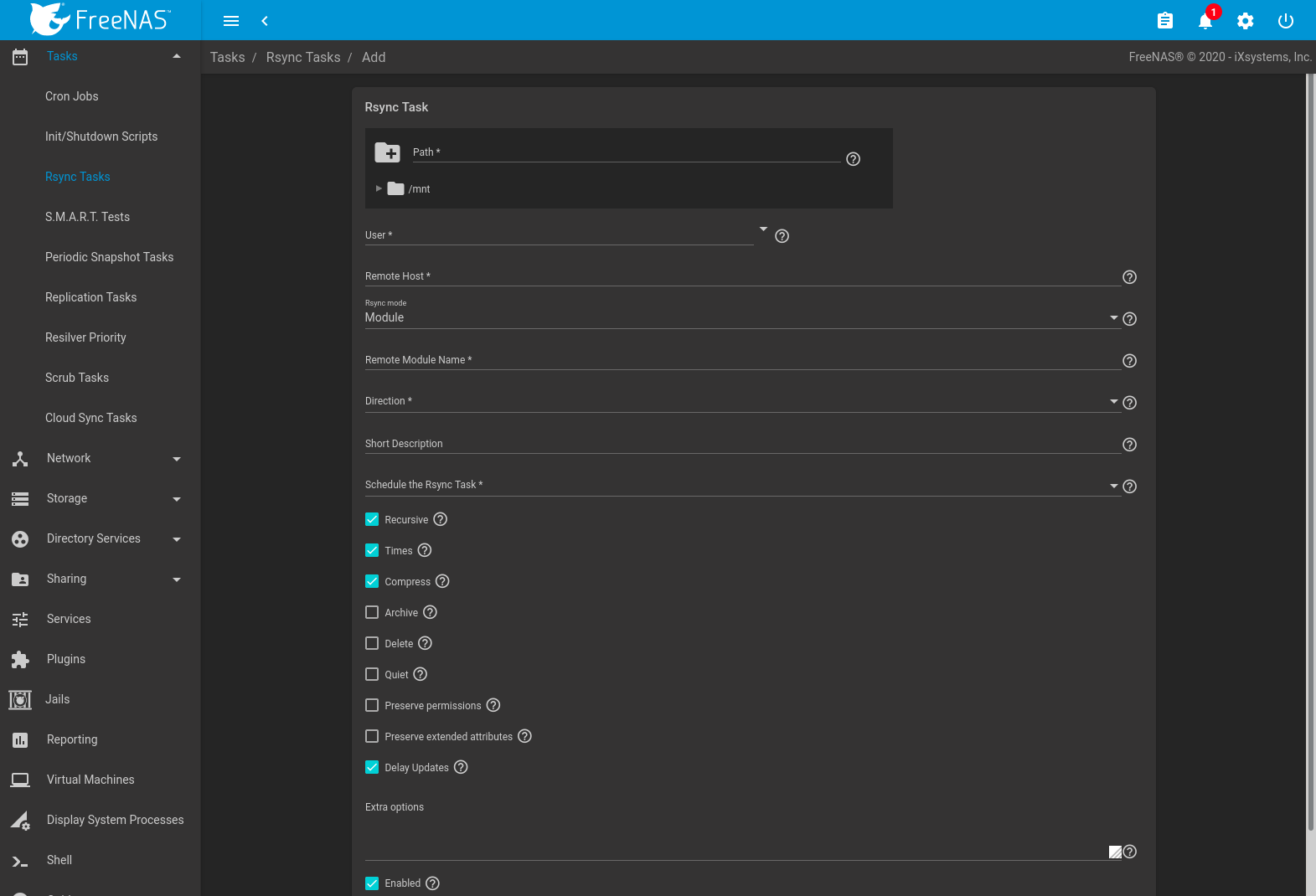
Task: Go to the Tasks breadcrumb link
Action: pos(227,57)
